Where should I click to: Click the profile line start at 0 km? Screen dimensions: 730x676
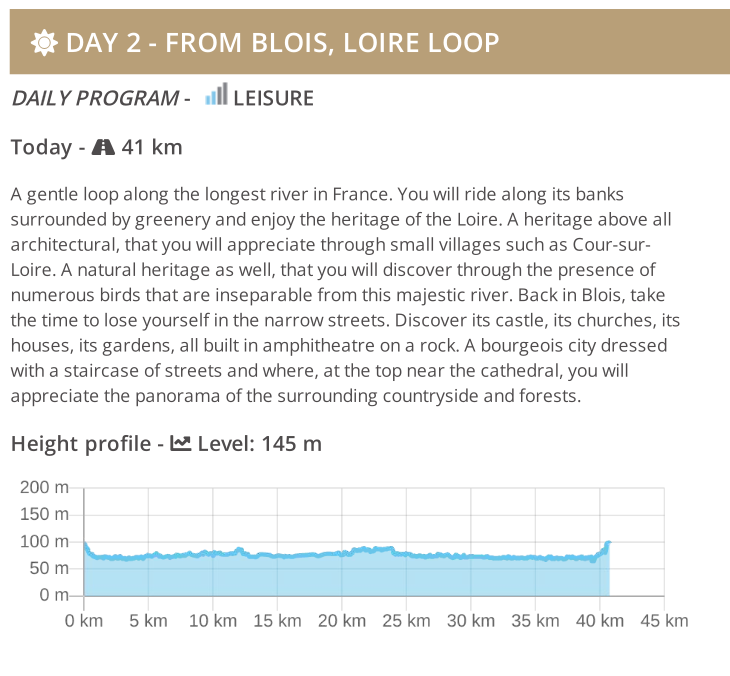click(85, 543)
